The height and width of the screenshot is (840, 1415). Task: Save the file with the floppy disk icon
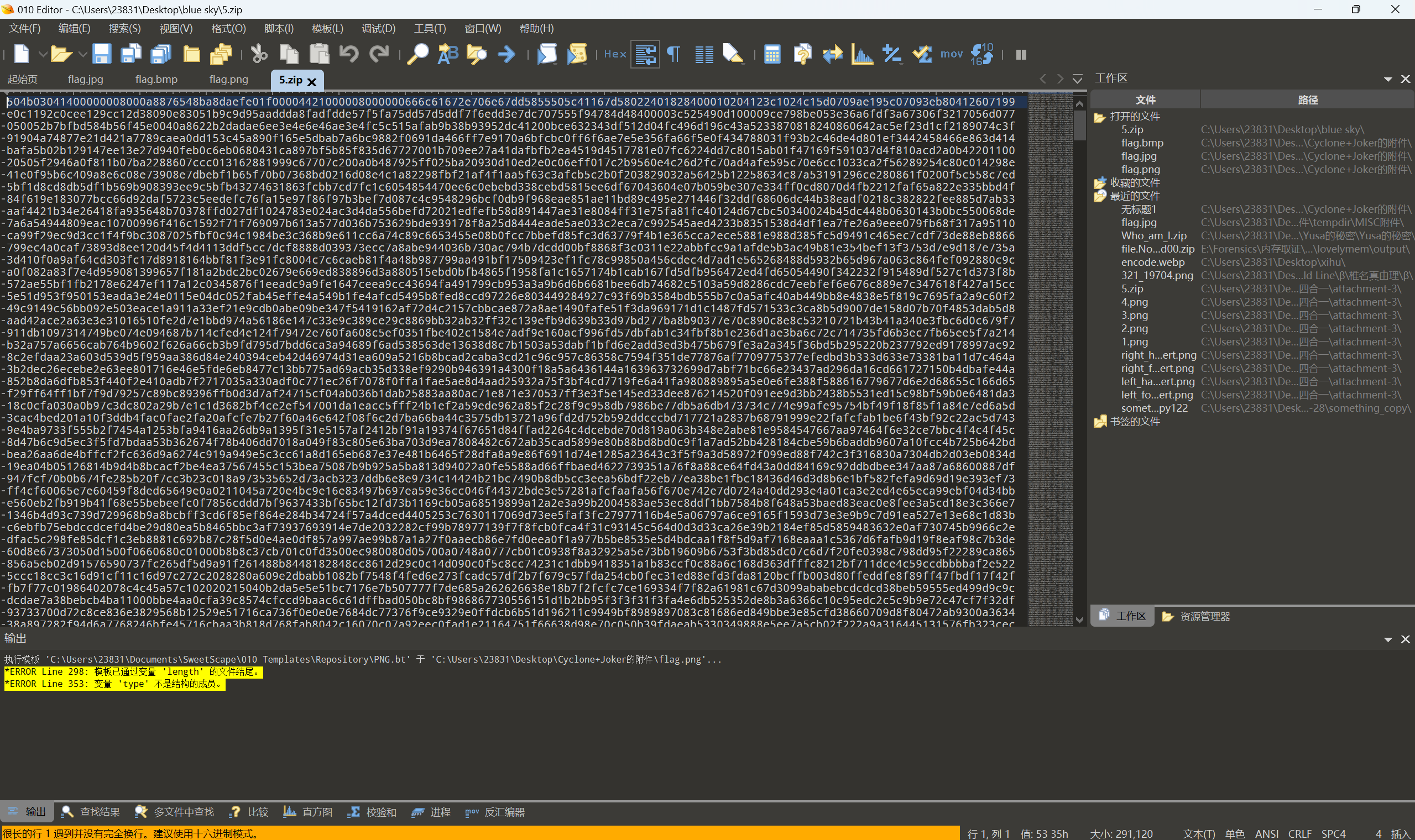101,54
